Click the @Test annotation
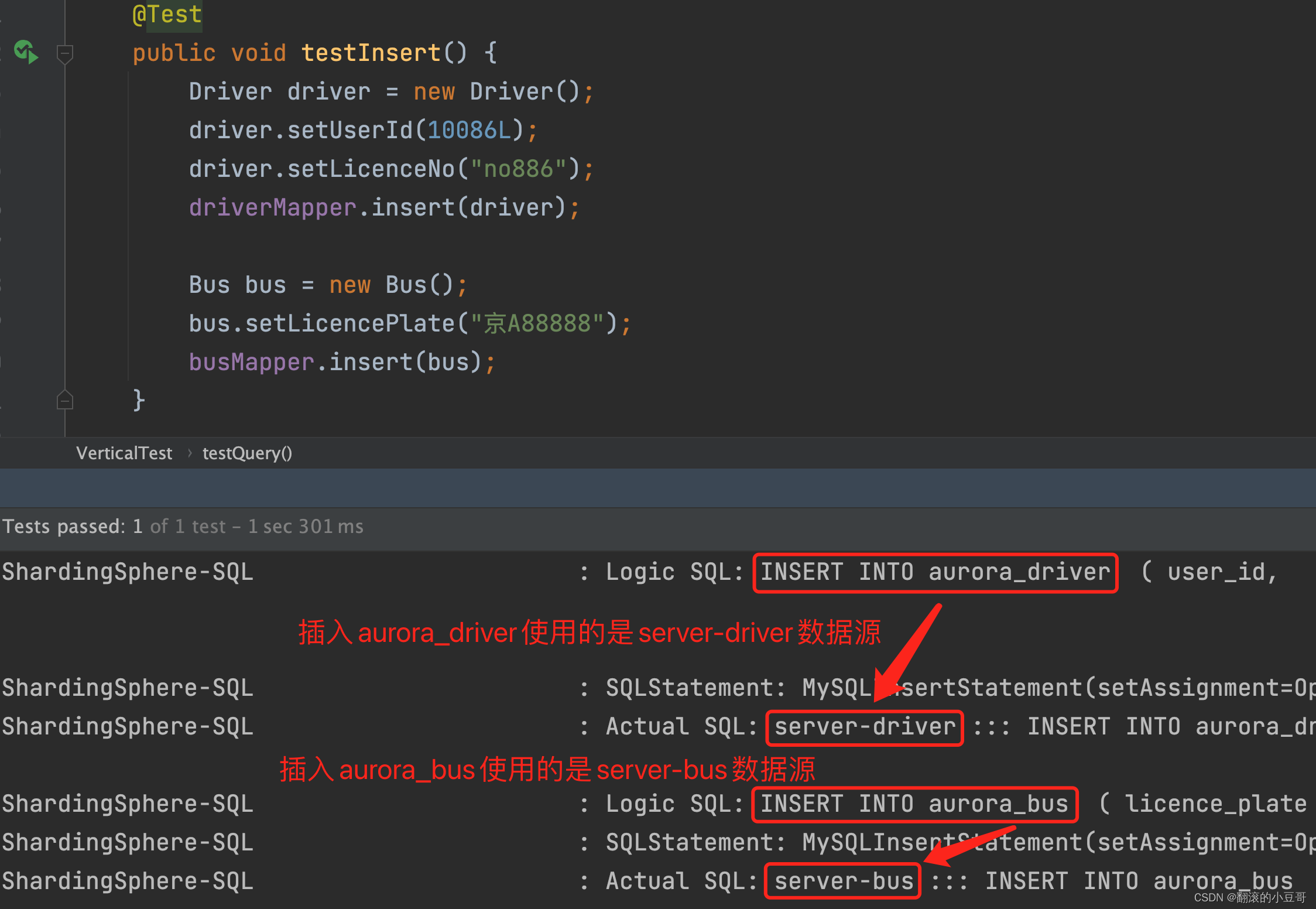Screen dimensions: 1316x909 [x=167, y=14]
